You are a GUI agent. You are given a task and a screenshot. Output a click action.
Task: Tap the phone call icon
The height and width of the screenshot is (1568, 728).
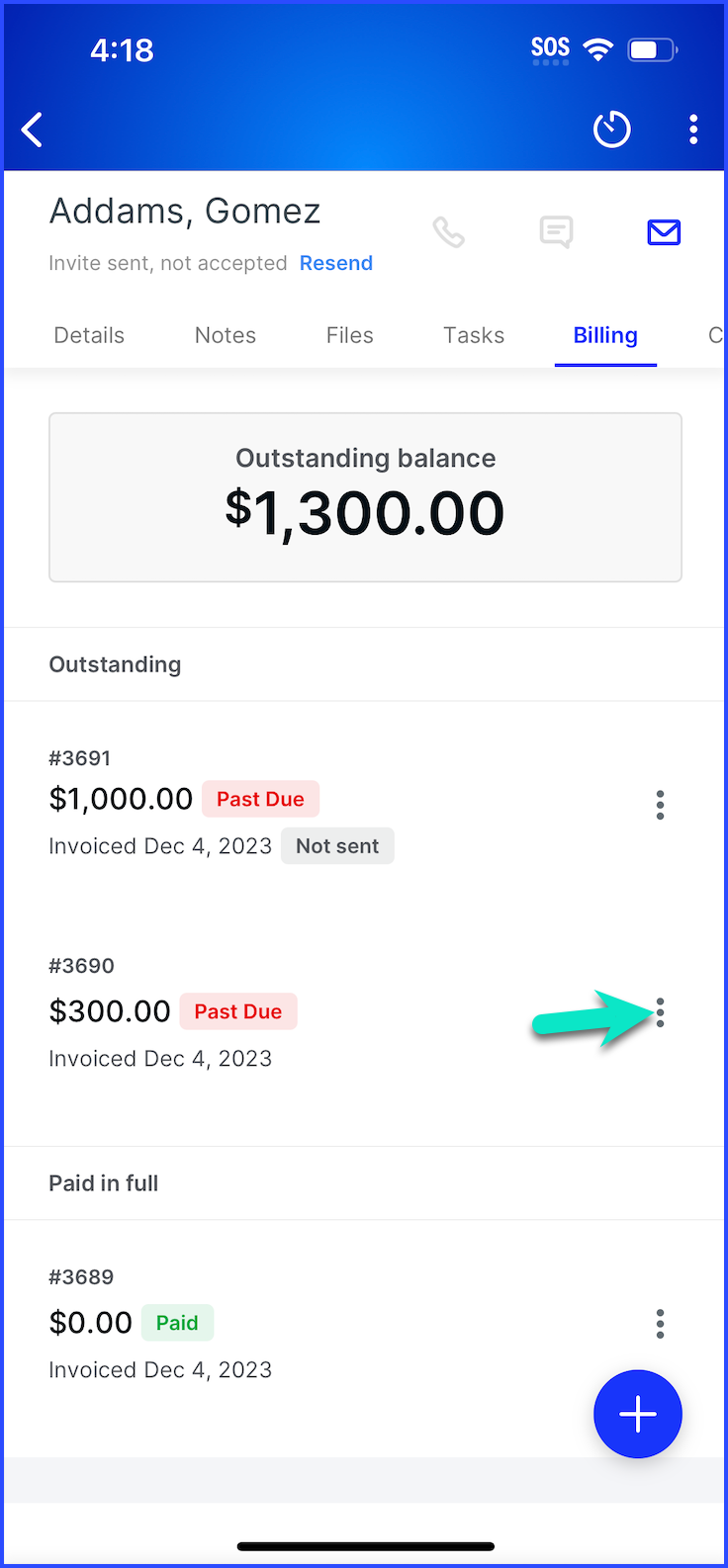[x=448, y=232]
